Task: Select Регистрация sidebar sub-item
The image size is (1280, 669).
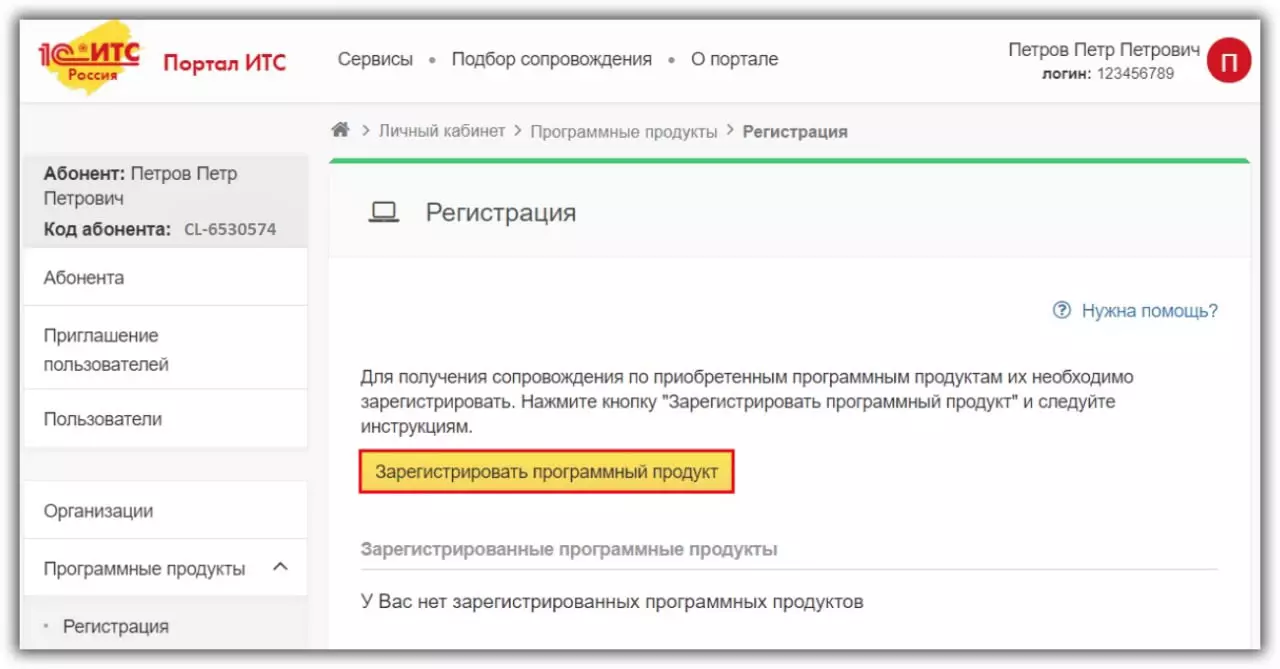Action: 116,627
